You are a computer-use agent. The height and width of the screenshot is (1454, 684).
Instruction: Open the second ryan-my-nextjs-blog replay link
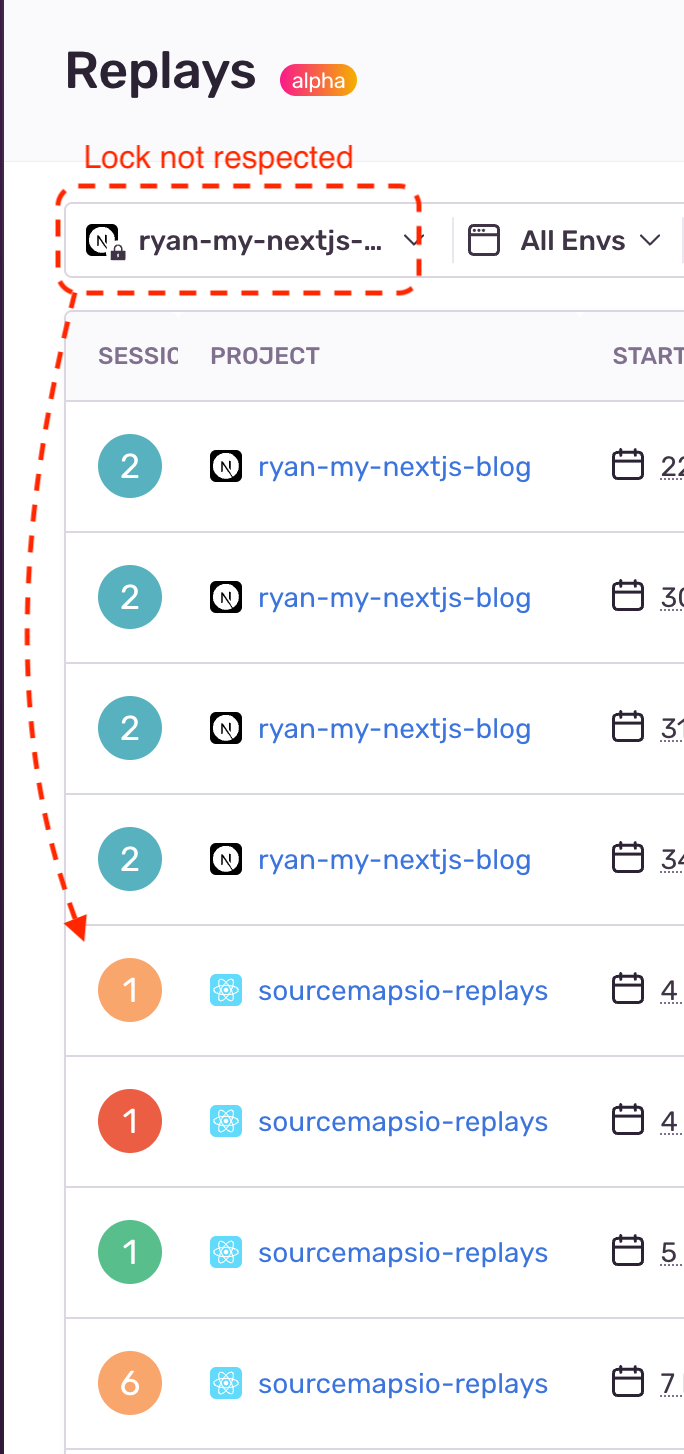coord(394,597)
